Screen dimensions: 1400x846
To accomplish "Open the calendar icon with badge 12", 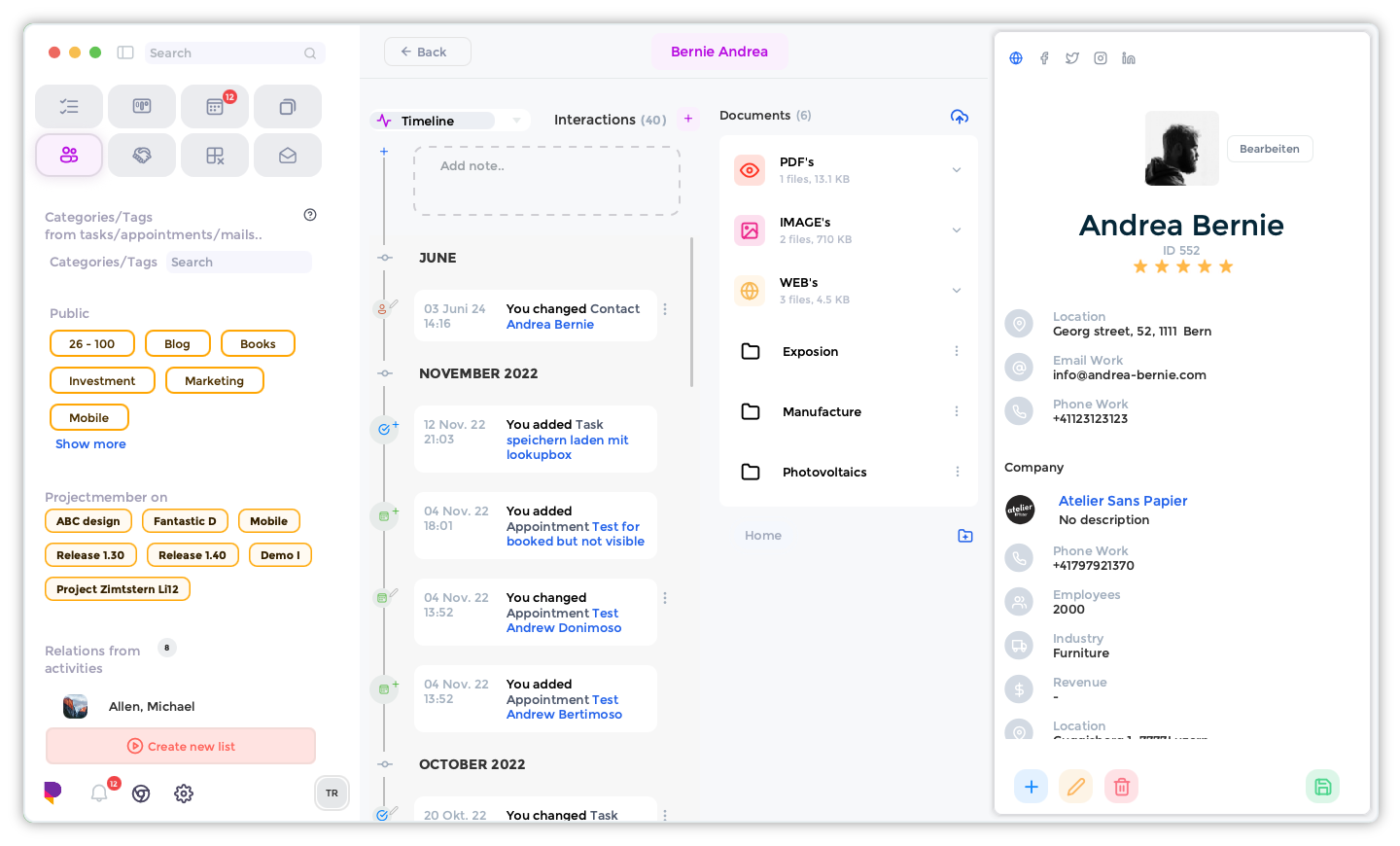I will point(215,107).
